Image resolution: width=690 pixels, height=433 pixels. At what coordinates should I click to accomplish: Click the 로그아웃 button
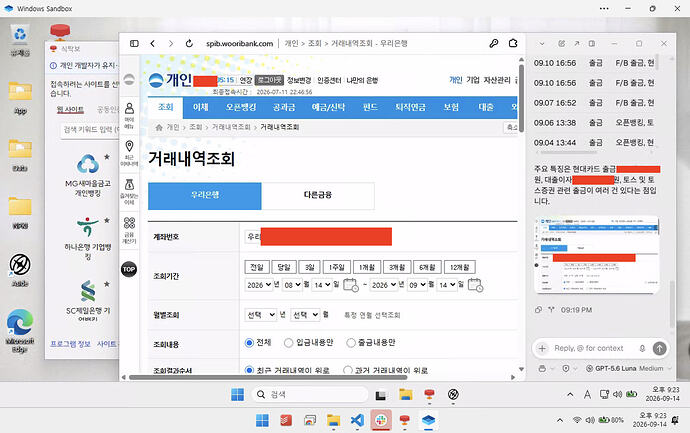(x=269, y=80)
